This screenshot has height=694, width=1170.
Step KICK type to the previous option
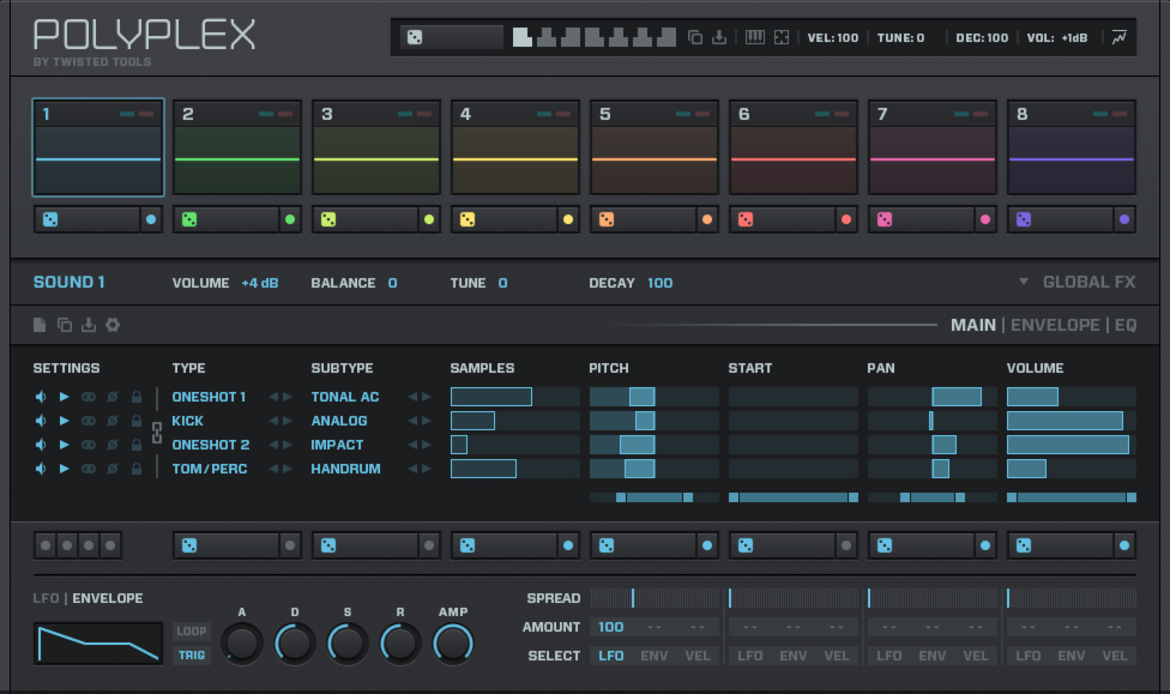pos(274,421)
